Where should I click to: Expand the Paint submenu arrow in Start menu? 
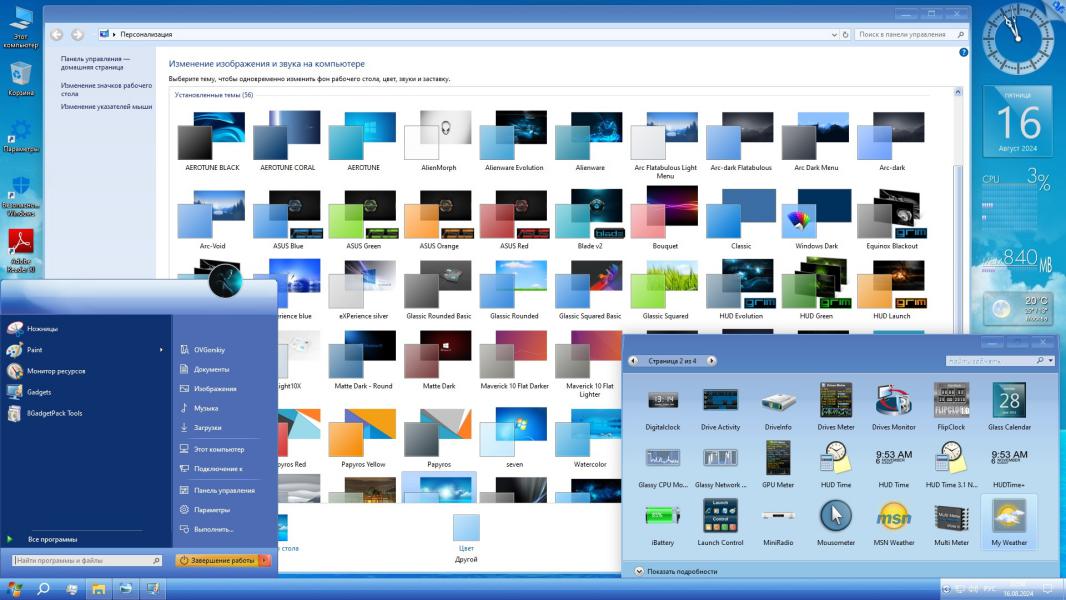point(161,350)
